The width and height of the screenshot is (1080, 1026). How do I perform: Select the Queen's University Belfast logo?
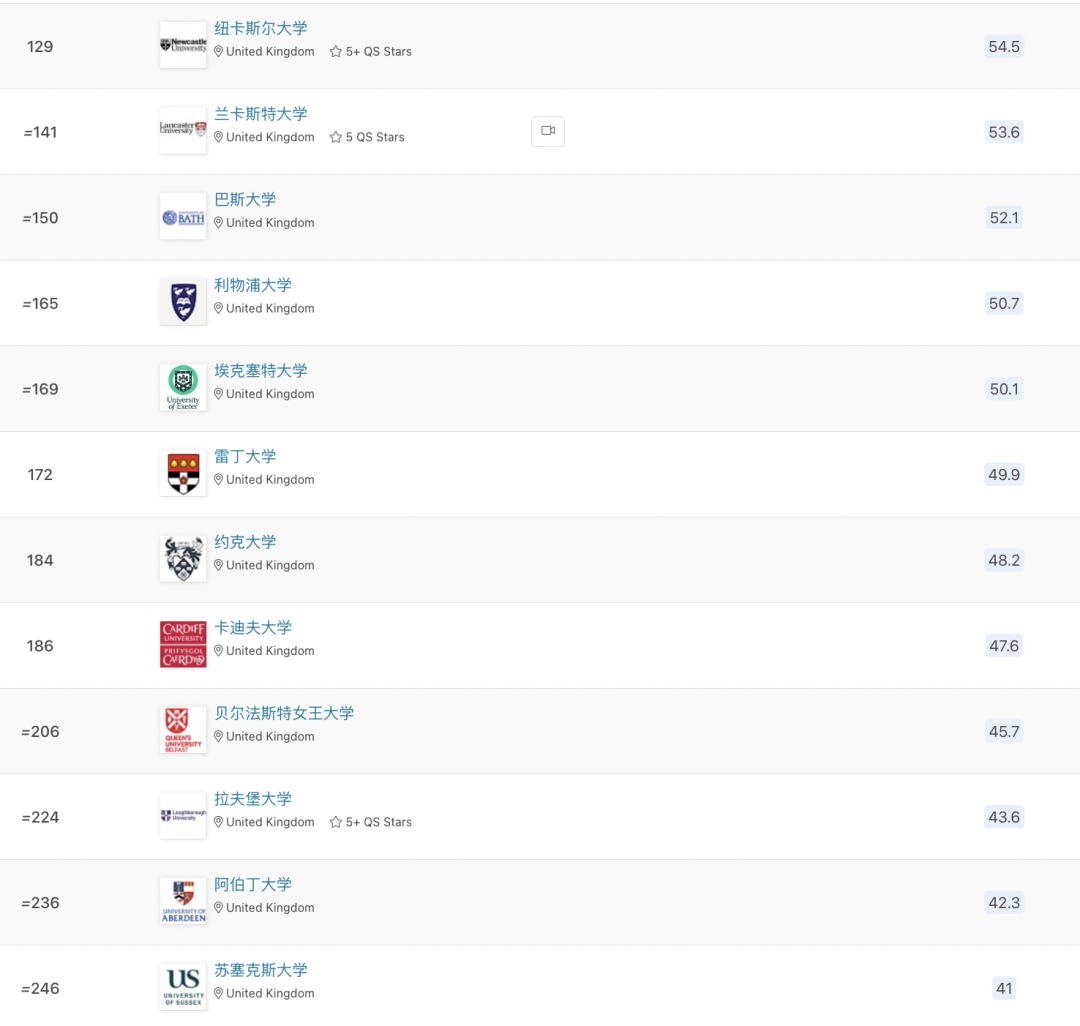pos(183,731)
